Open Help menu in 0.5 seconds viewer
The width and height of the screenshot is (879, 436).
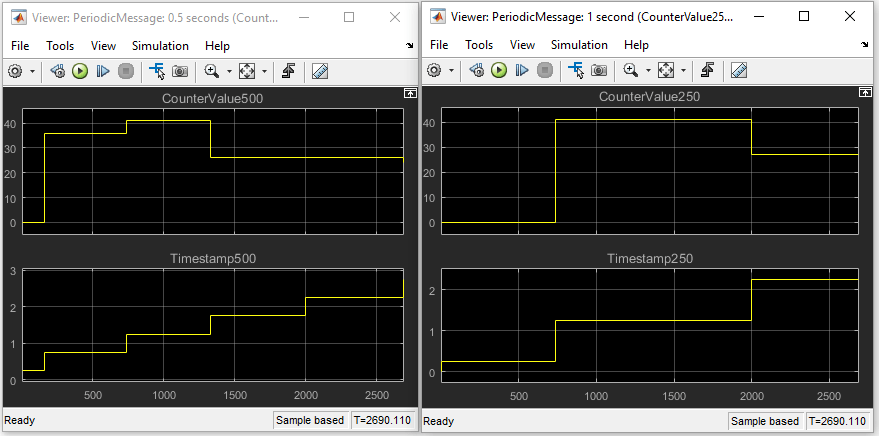coord(218,46)
